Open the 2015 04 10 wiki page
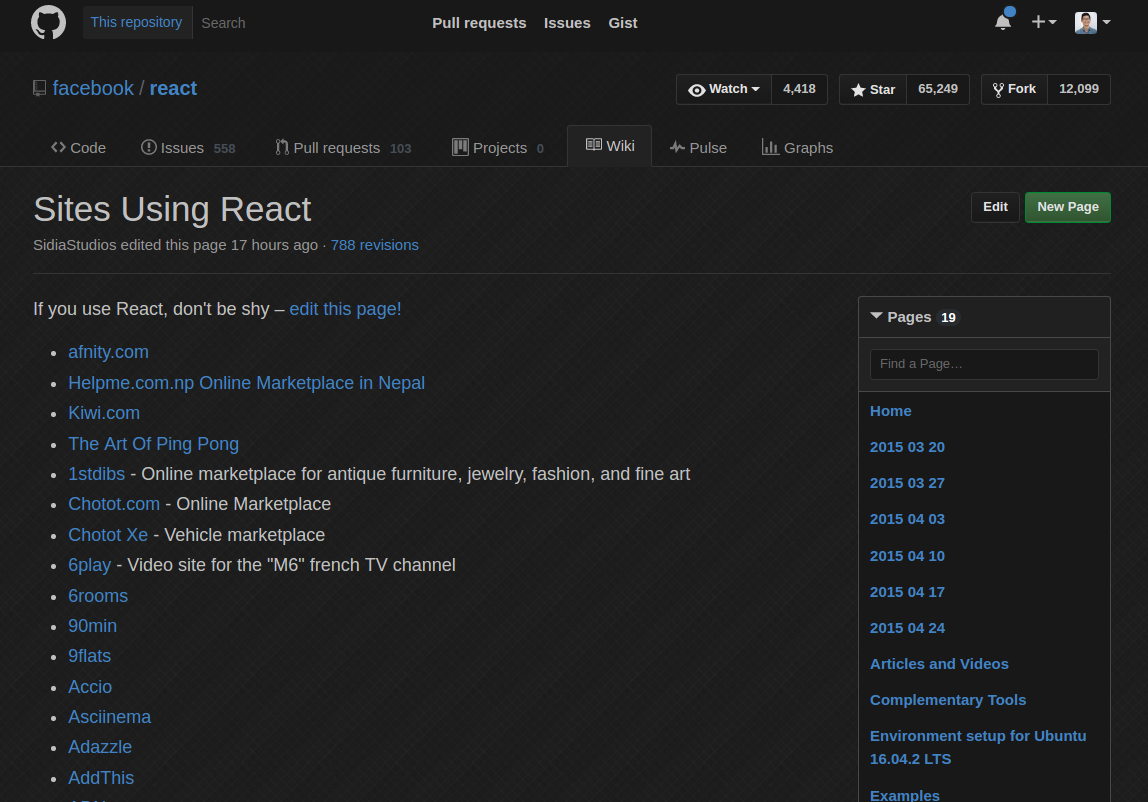The image size is (1148, 802). click(907, 556)
